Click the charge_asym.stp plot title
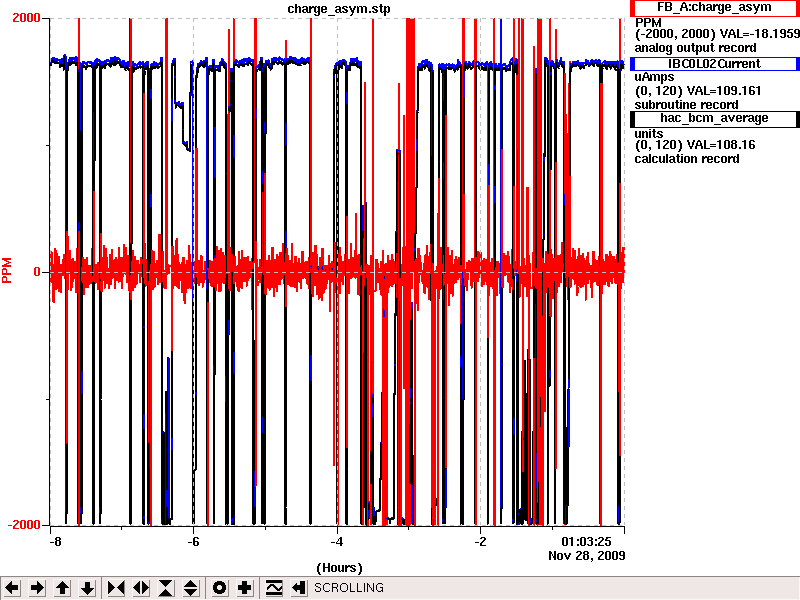This screenshot has height=600, width=800. [339, 9]
